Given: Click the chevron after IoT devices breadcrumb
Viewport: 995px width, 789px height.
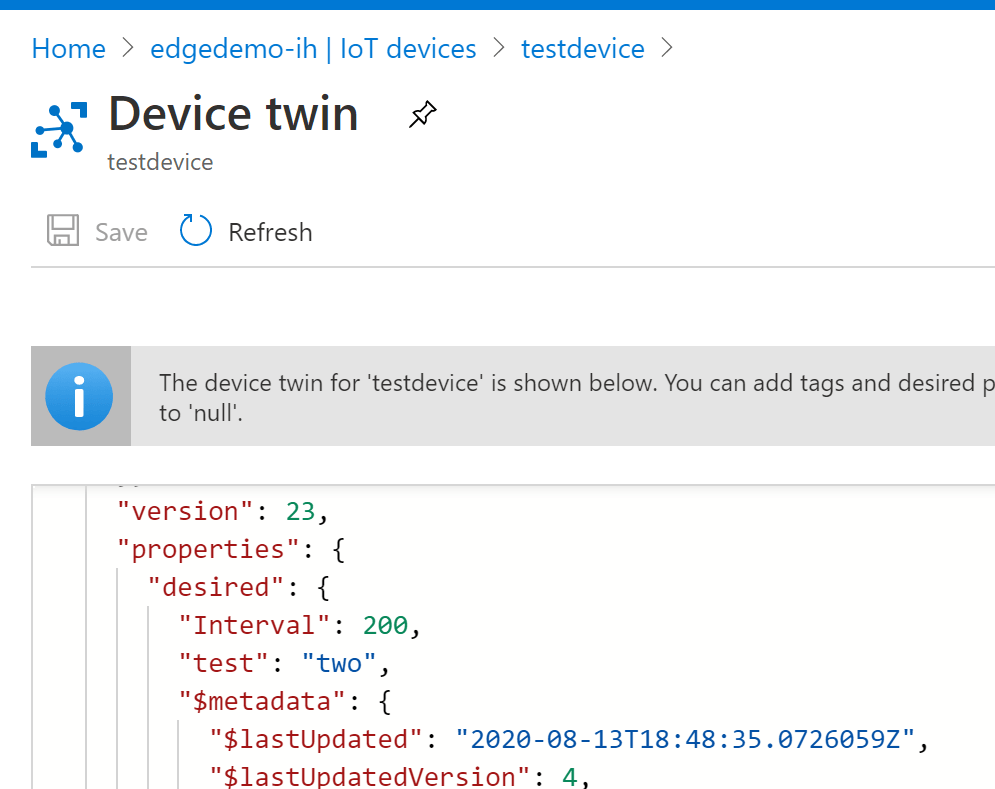Looking at the screenshot, I should coord(498,48).
